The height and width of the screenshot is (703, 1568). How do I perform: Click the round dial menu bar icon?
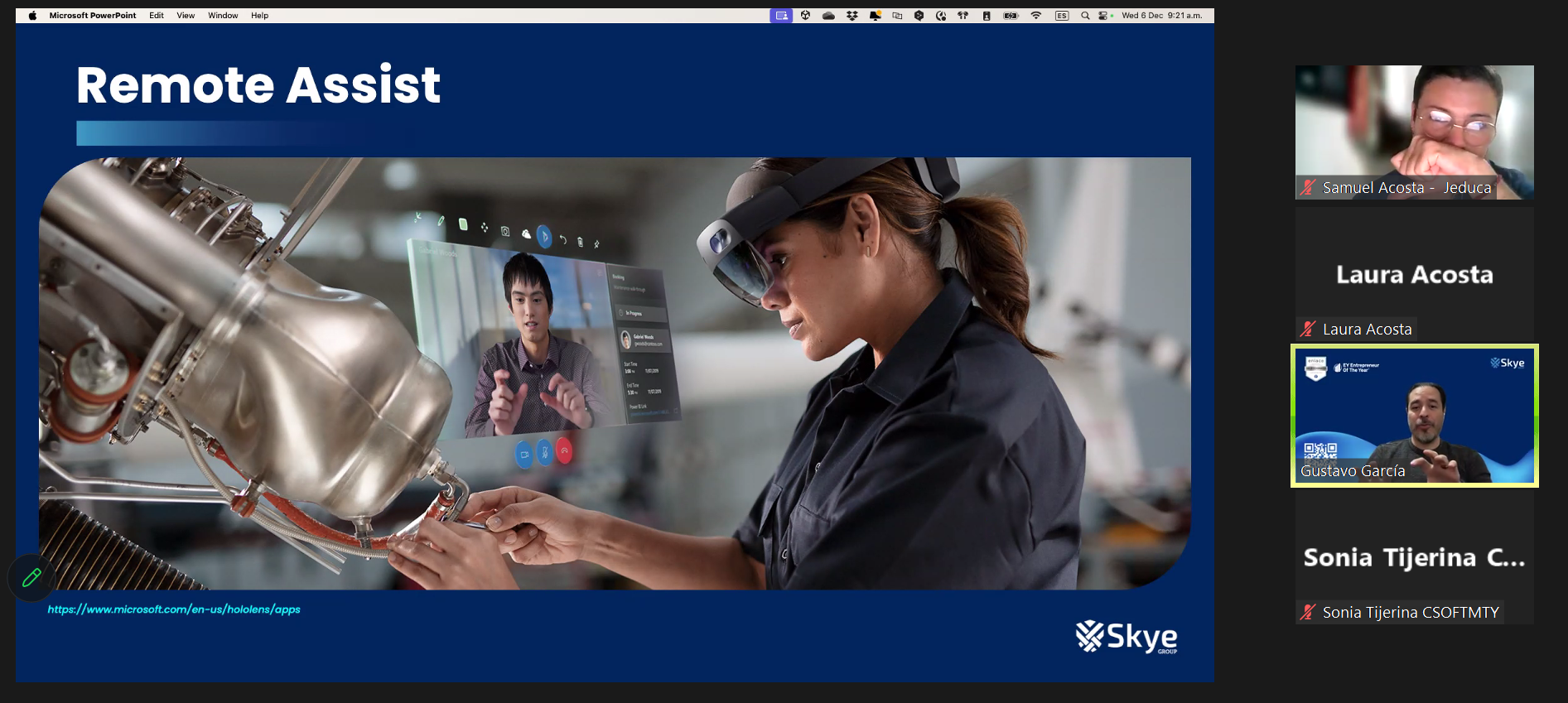(941, 16)
